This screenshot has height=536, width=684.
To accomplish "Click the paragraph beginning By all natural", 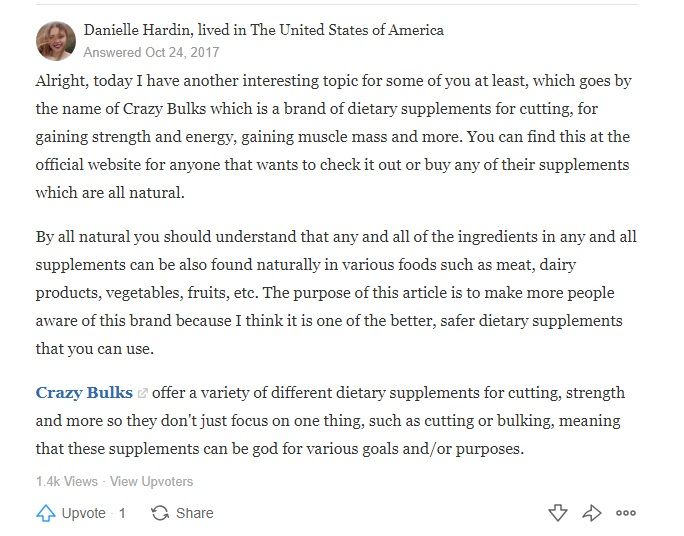I will (336, 293).
